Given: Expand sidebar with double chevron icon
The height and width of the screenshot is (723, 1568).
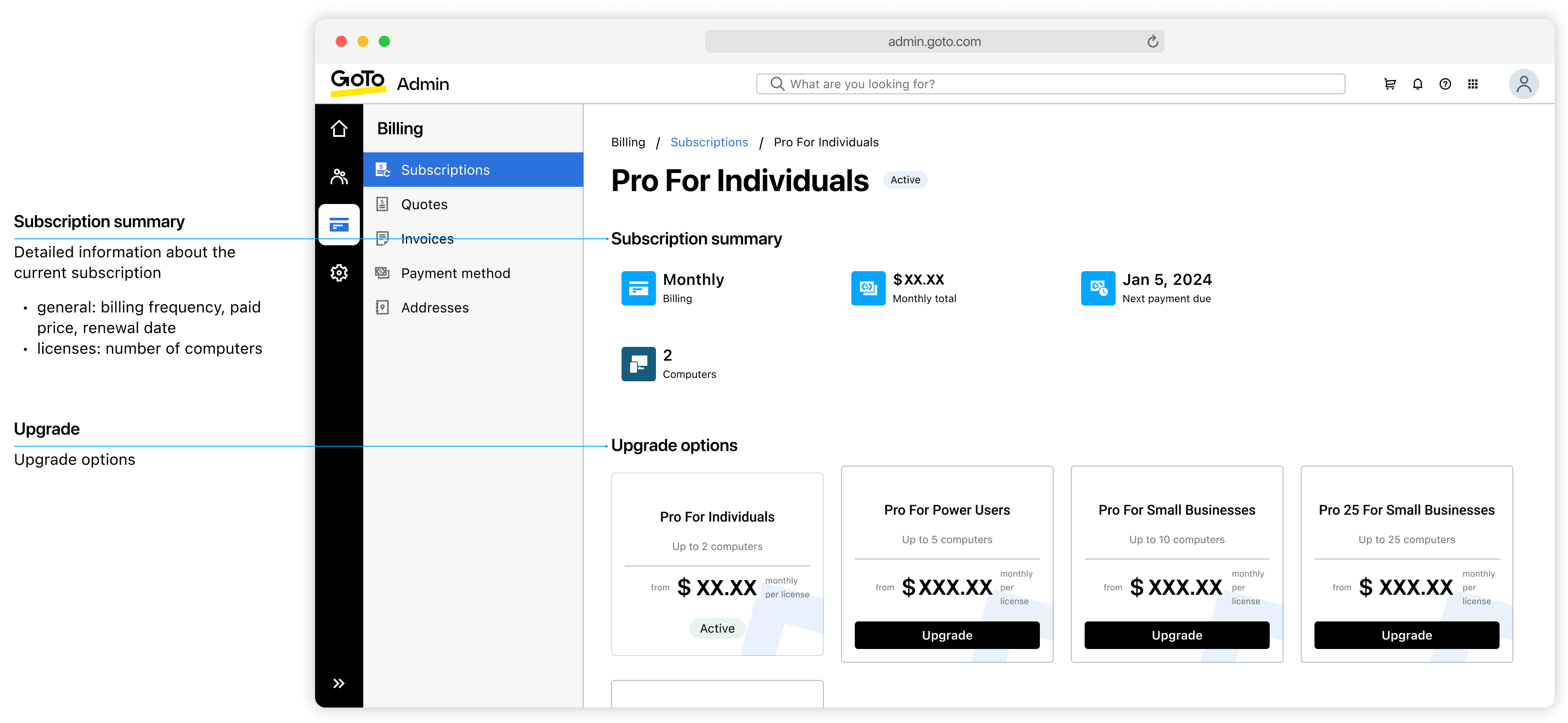Looking at the screenshot, I should (x=339, y=683).
